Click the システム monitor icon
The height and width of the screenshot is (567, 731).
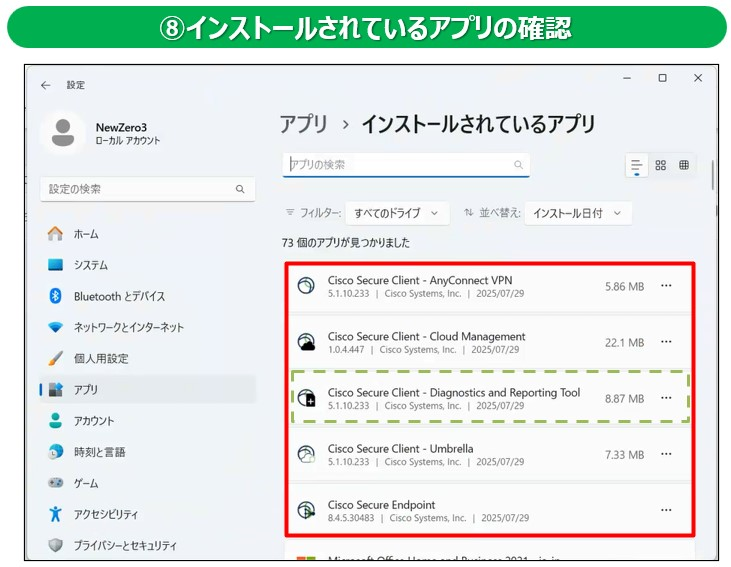(x=55, y=265)
